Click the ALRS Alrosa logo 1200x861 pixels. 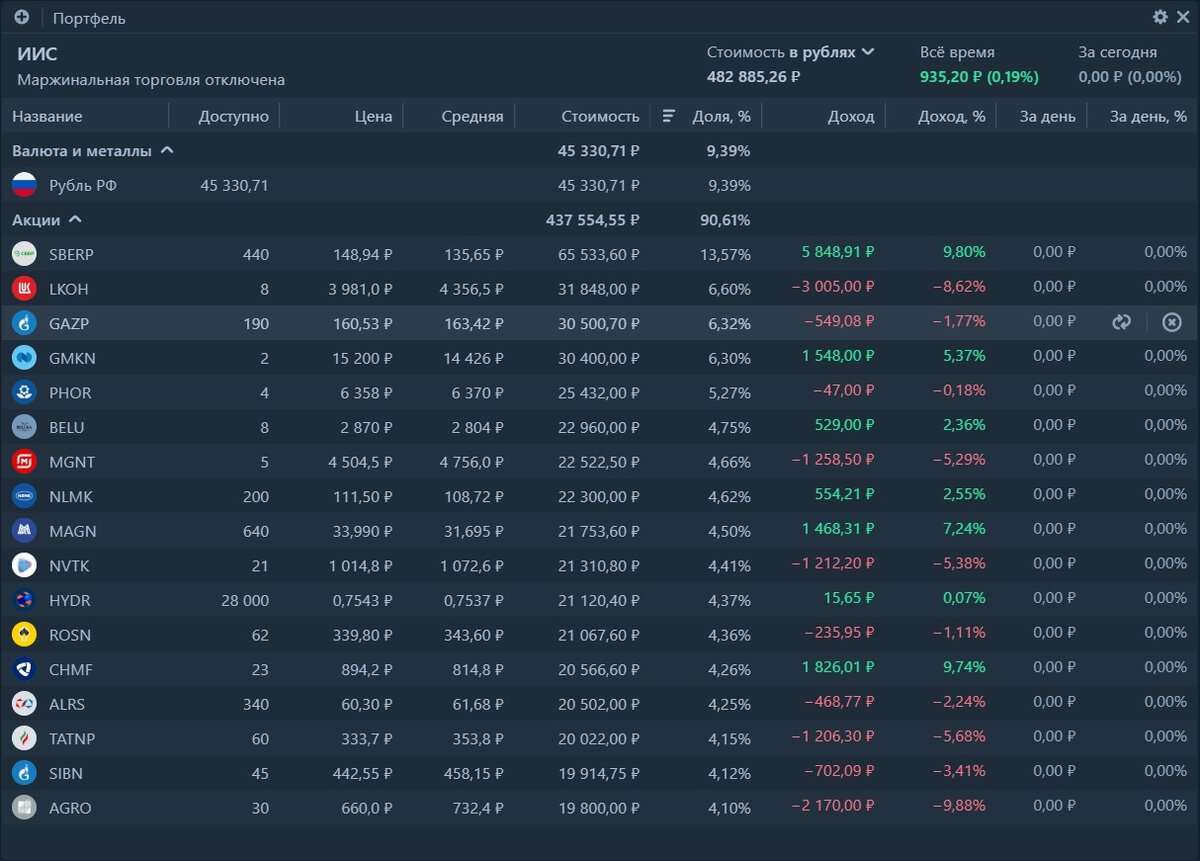coord(24,704)
